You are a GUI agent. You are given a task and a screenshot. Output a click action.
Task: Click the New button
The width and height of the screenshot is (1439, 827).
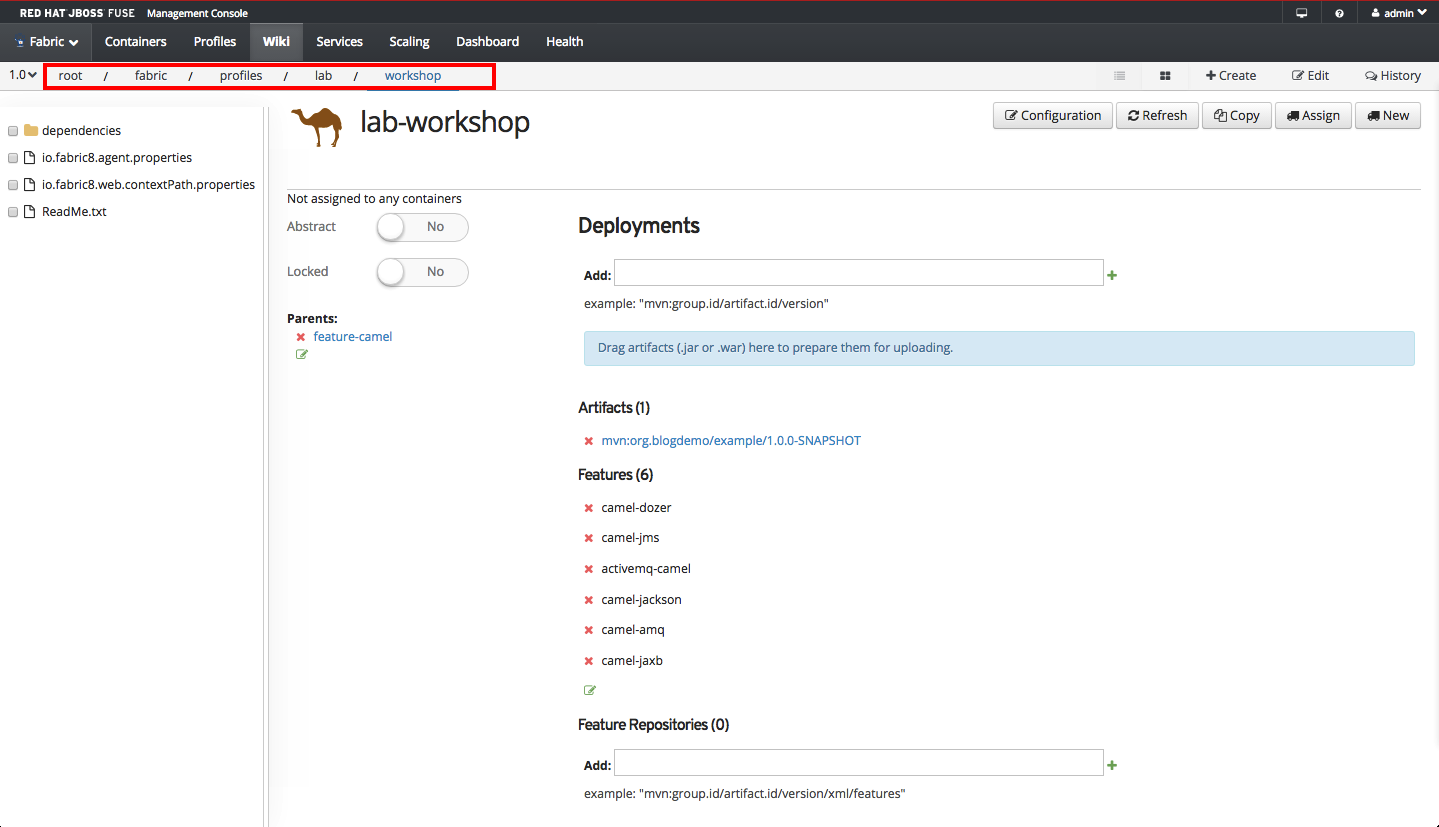point(1388,116)
